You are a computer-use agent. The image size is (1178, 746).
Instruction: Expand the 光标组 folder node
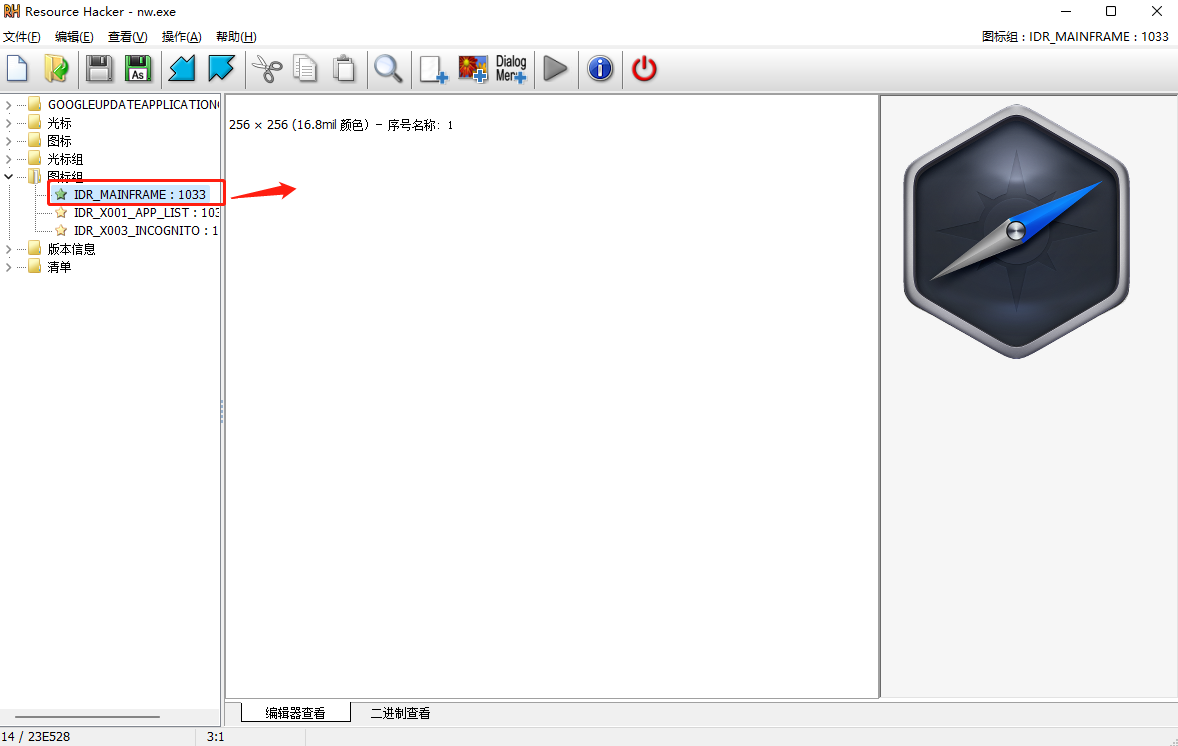pos(8,159)
